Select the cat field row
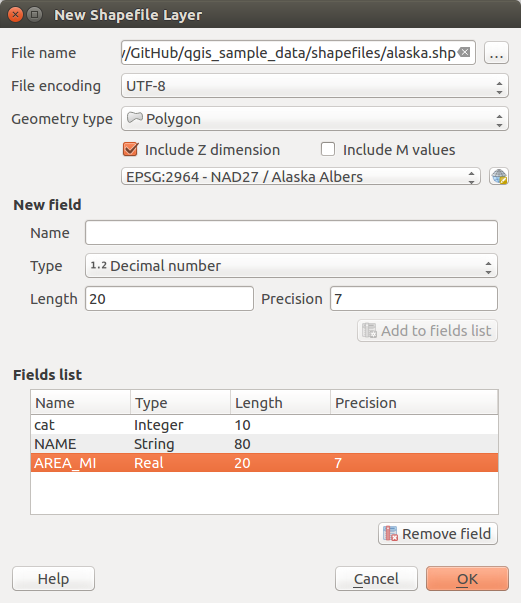Screen dimensions: 521x603 click(x=265, y=425)
